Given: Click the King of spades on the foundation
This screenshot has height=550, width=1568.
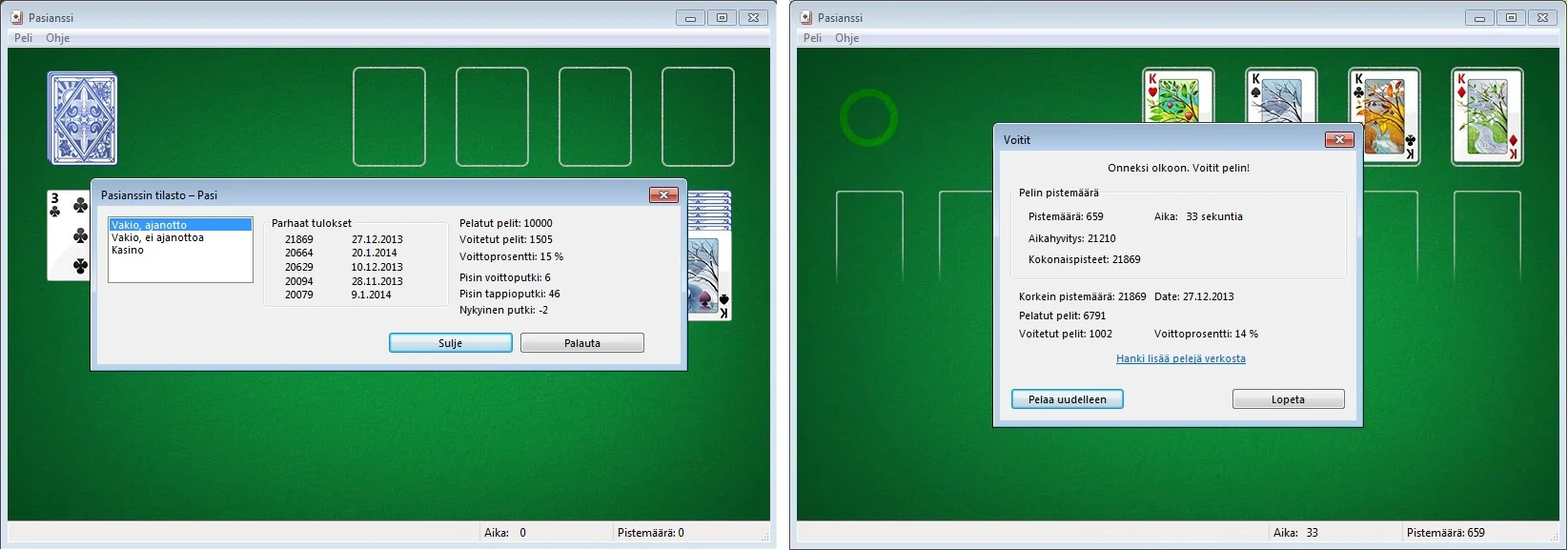Looking at the screenshot, I should pos(1281,95).
